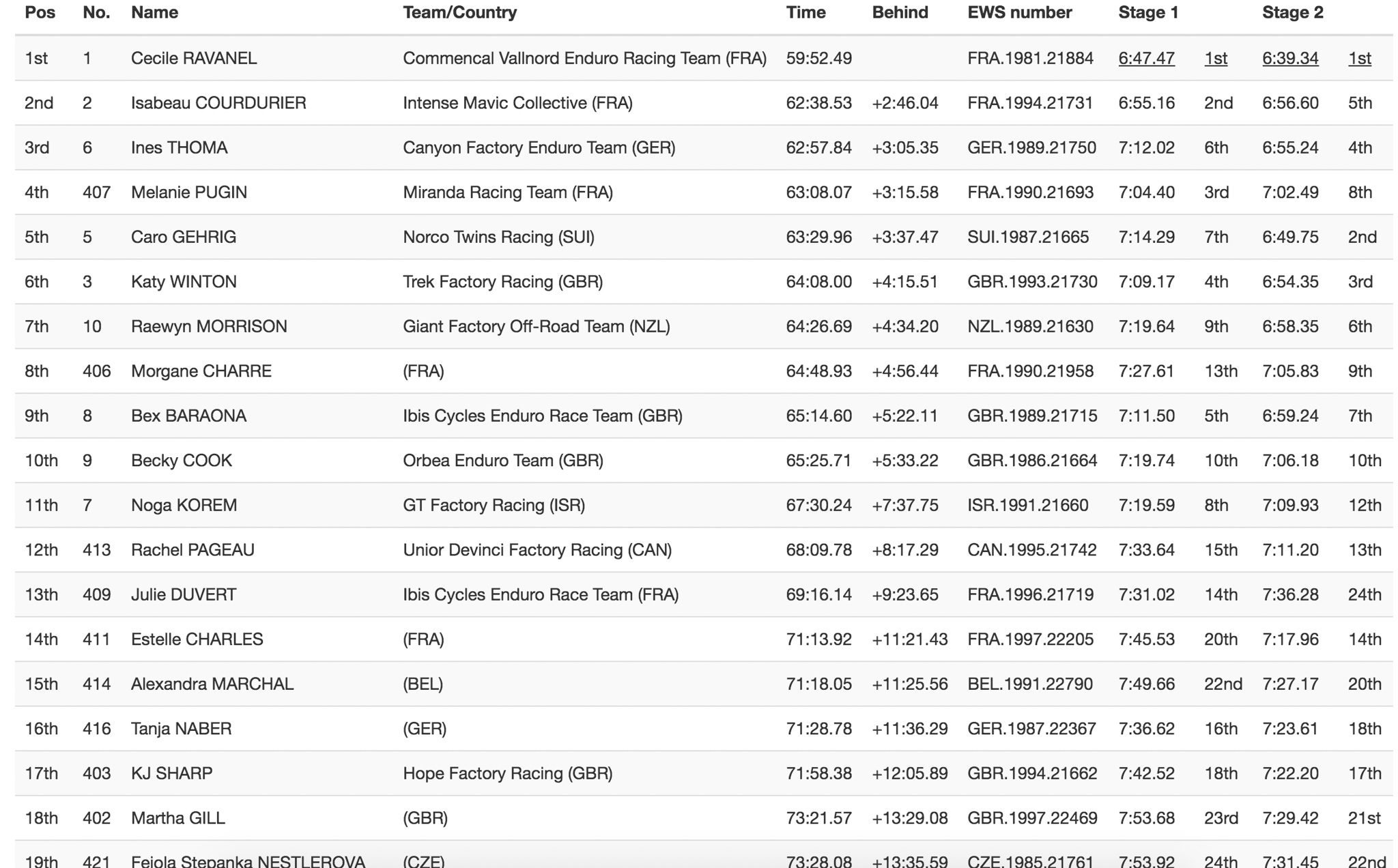Screen dimensions: 1398x868
Task: Click Hope Factory Racing (GBR) team cell
Action: pyautogui.click(x=507, y=774)
